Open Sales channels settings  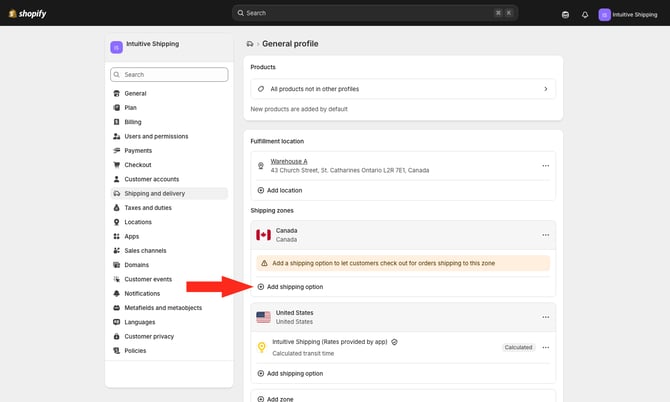pos(169,251)
